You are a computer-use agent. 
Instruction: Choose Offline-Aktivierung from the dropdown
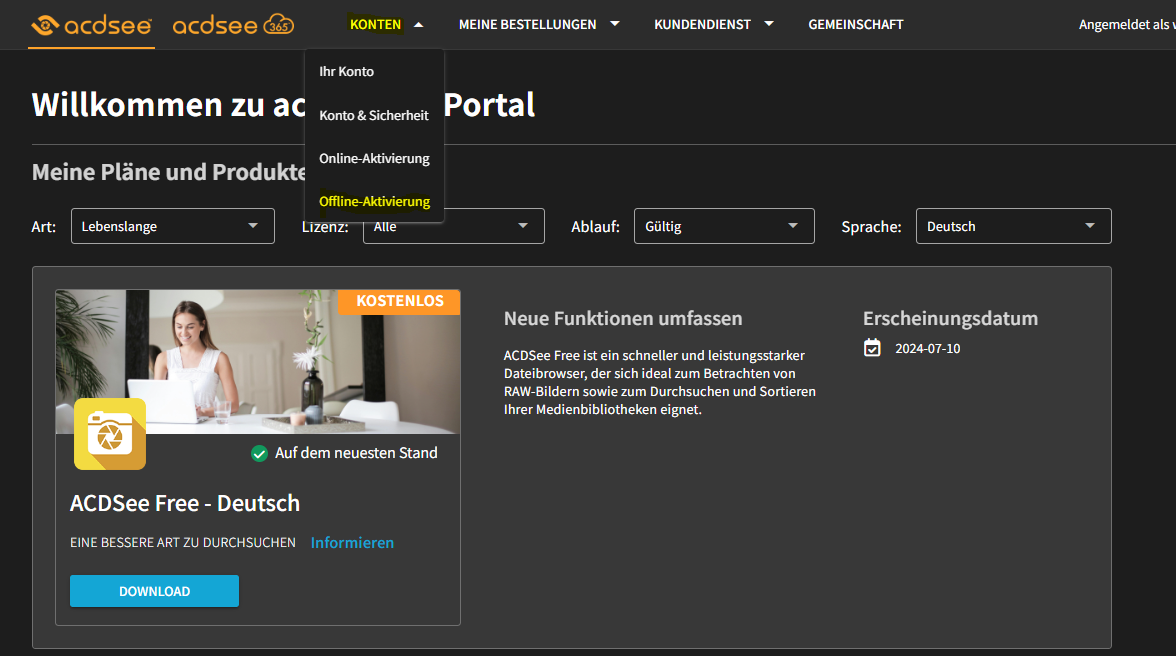point(374,201)
